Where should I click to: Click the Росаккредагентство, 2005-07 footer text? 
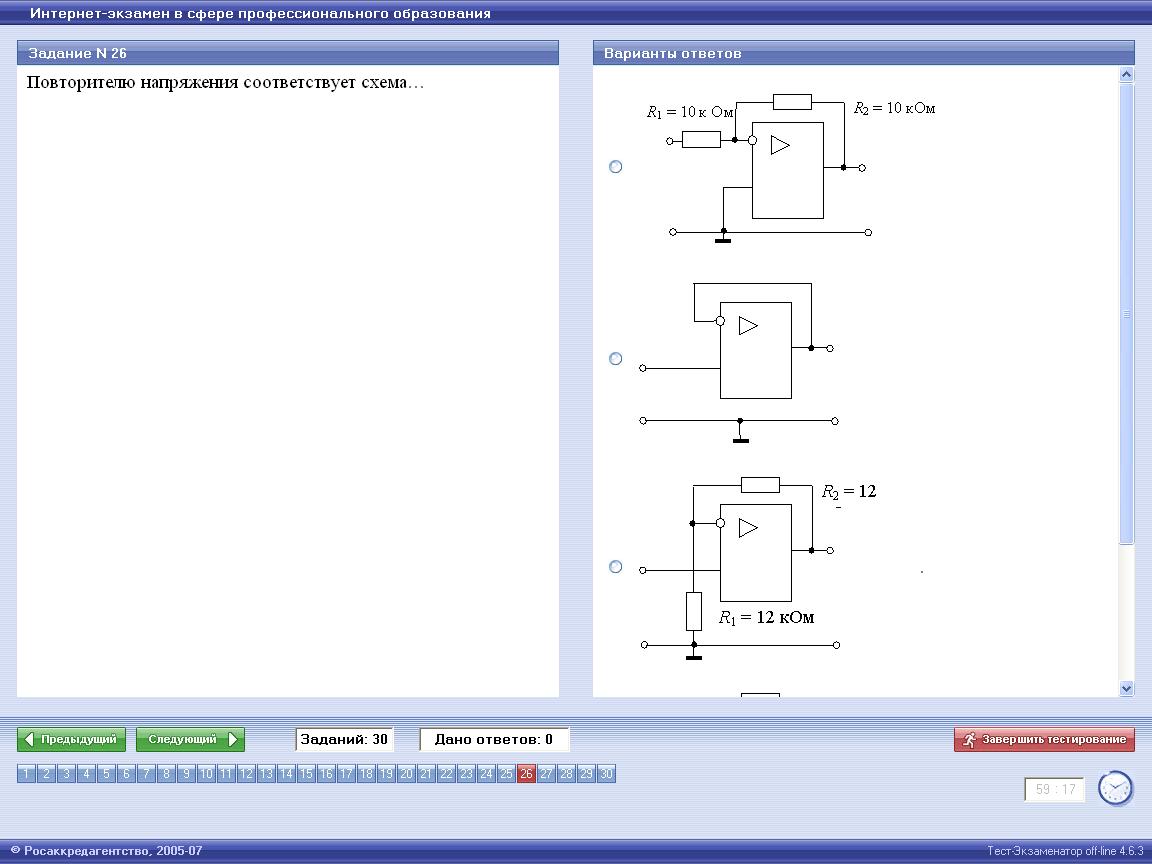(113, 851)
